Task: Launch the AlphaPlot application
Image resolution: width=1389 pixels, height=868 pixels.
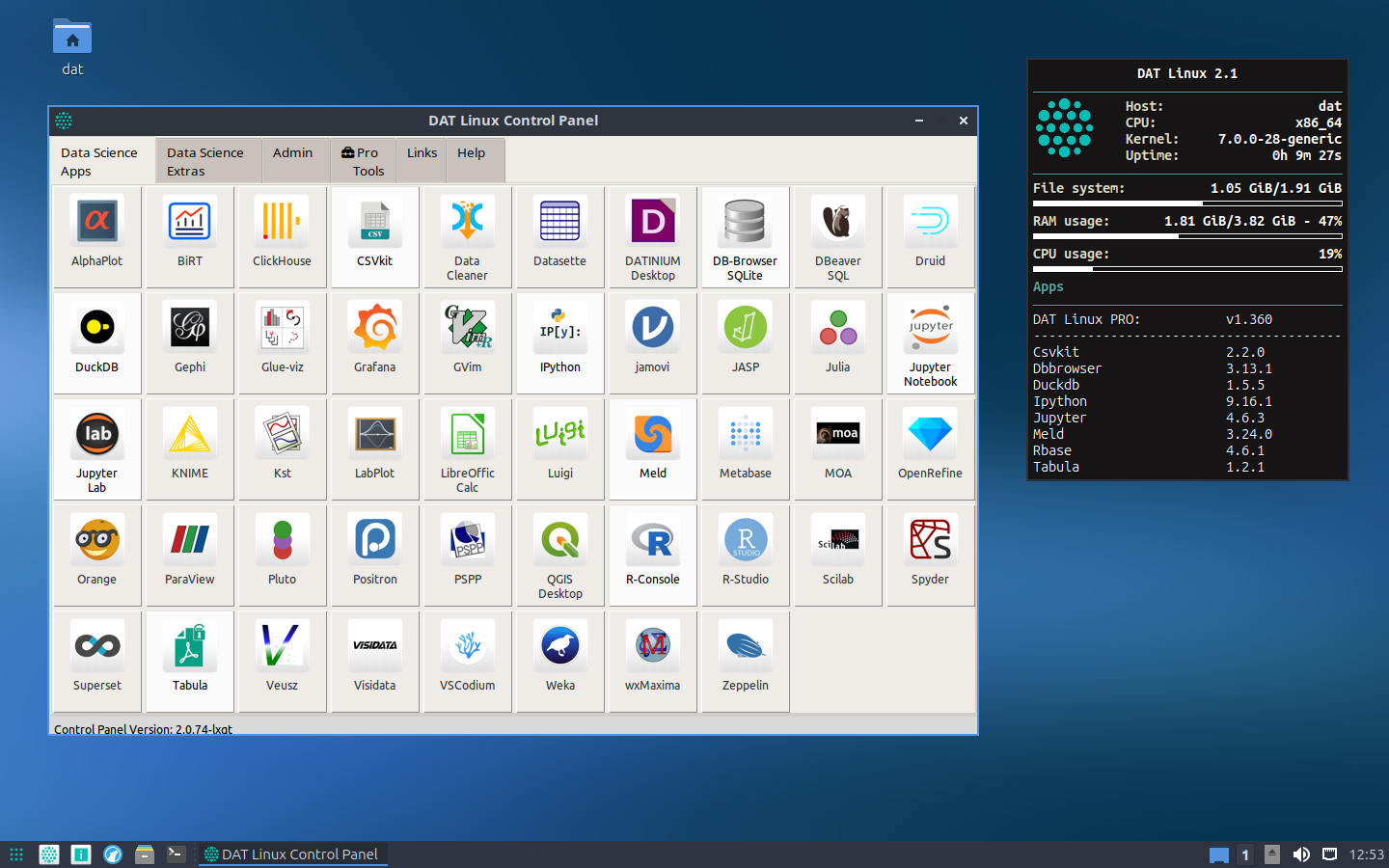Action: (x=97, y=237)
